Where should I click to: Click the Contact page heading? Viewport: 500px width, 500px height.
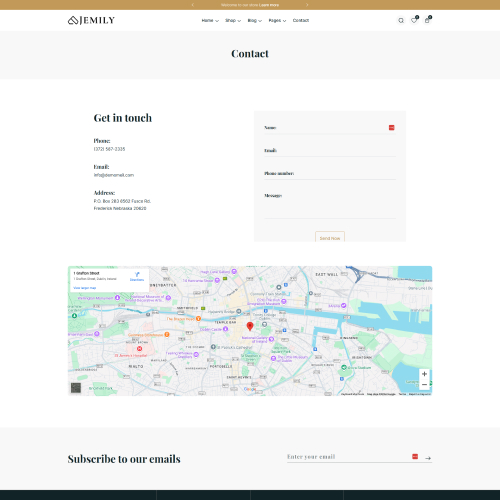point(250,54)
